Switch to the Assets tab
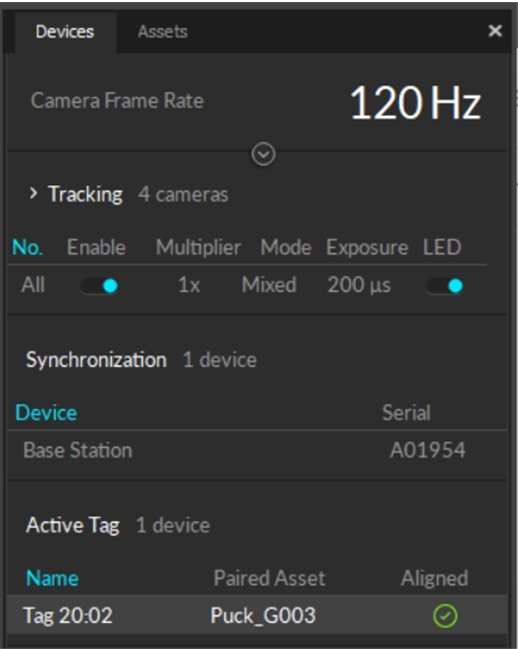 coord(163,32)
